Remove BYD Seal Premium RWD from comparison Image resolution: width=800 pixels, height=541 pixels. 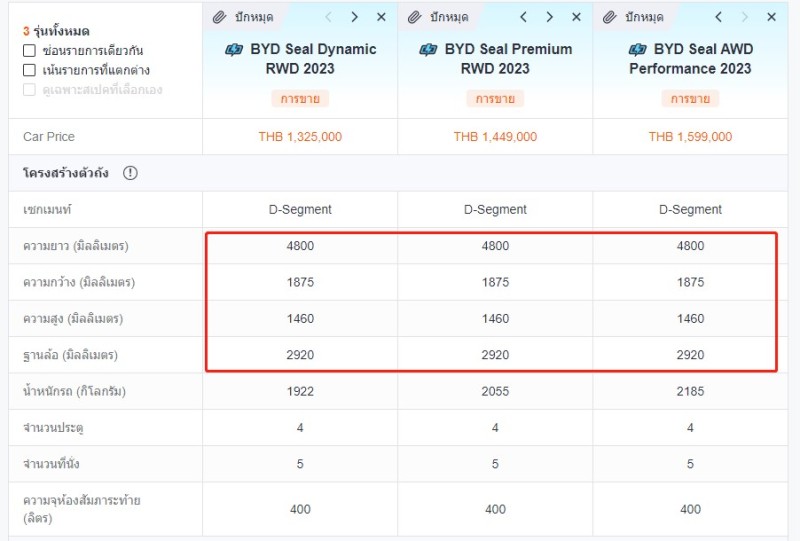[577, 17]
